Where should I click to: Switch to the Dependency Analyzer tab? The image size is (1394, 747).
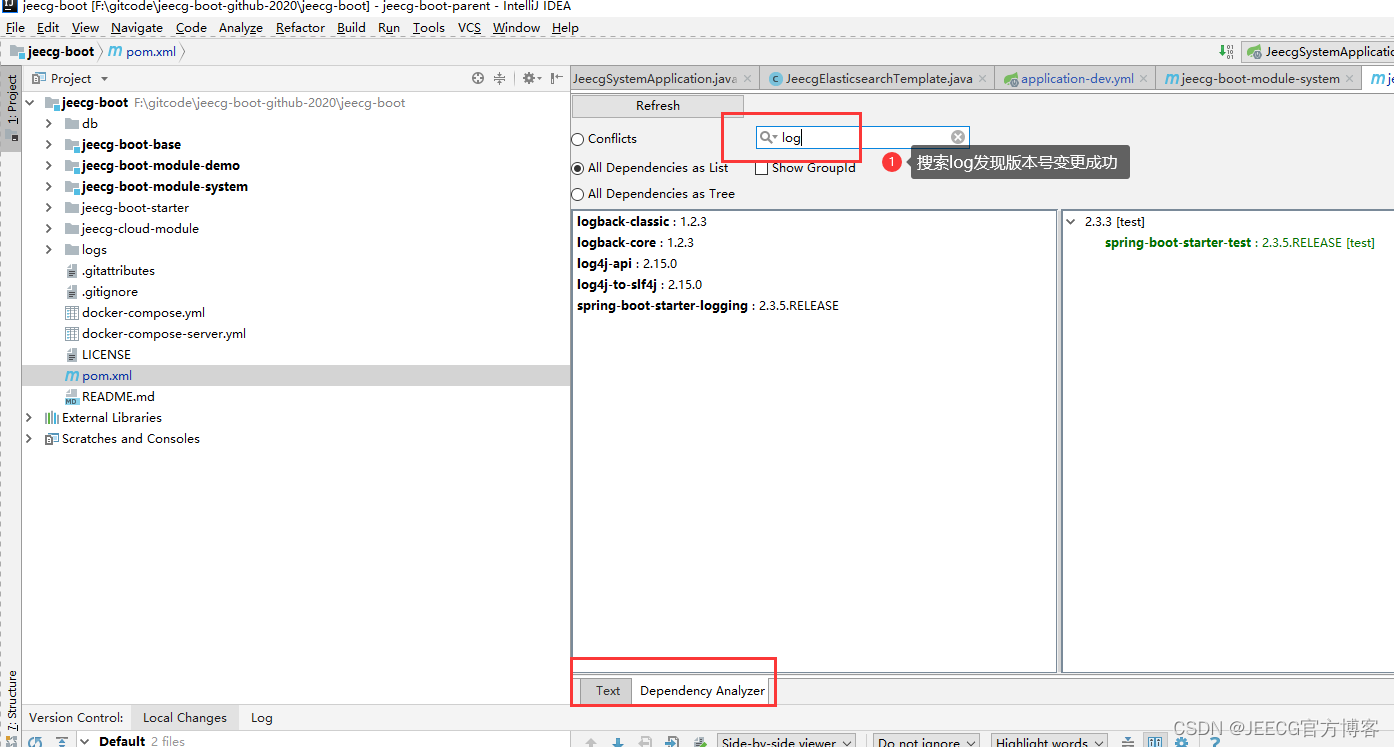(x=702, y=691)
